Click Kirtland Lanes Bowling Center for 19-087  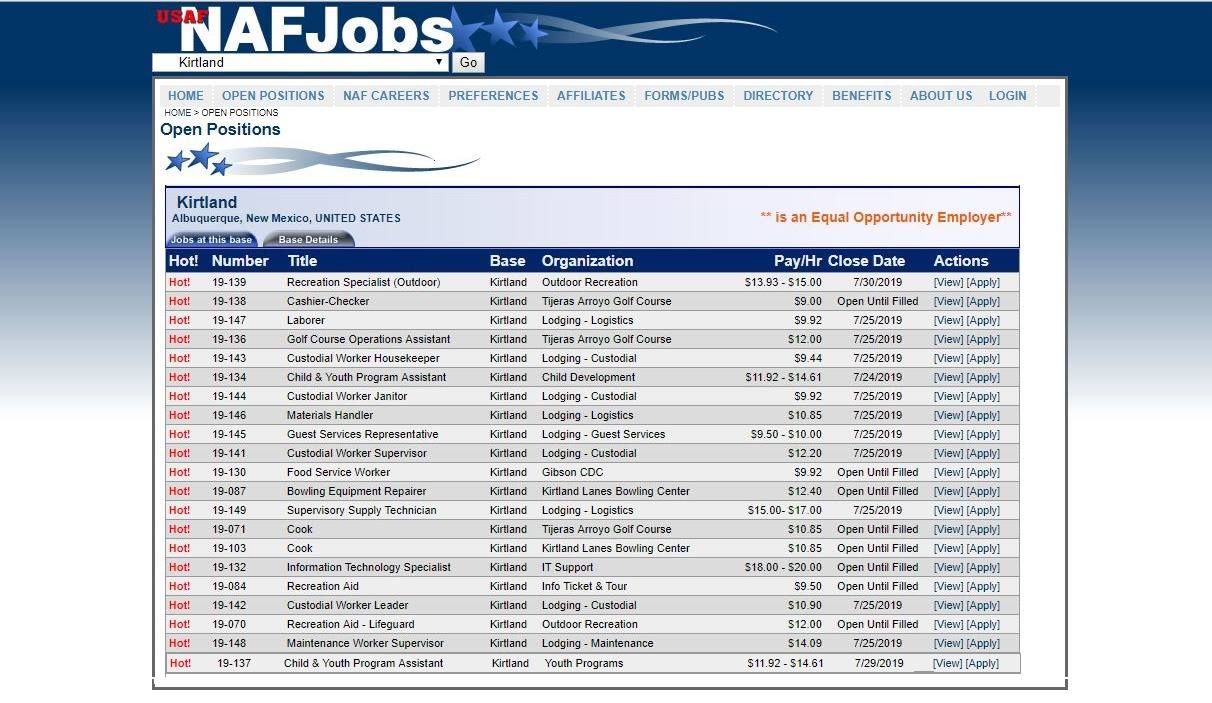[615, 492]
